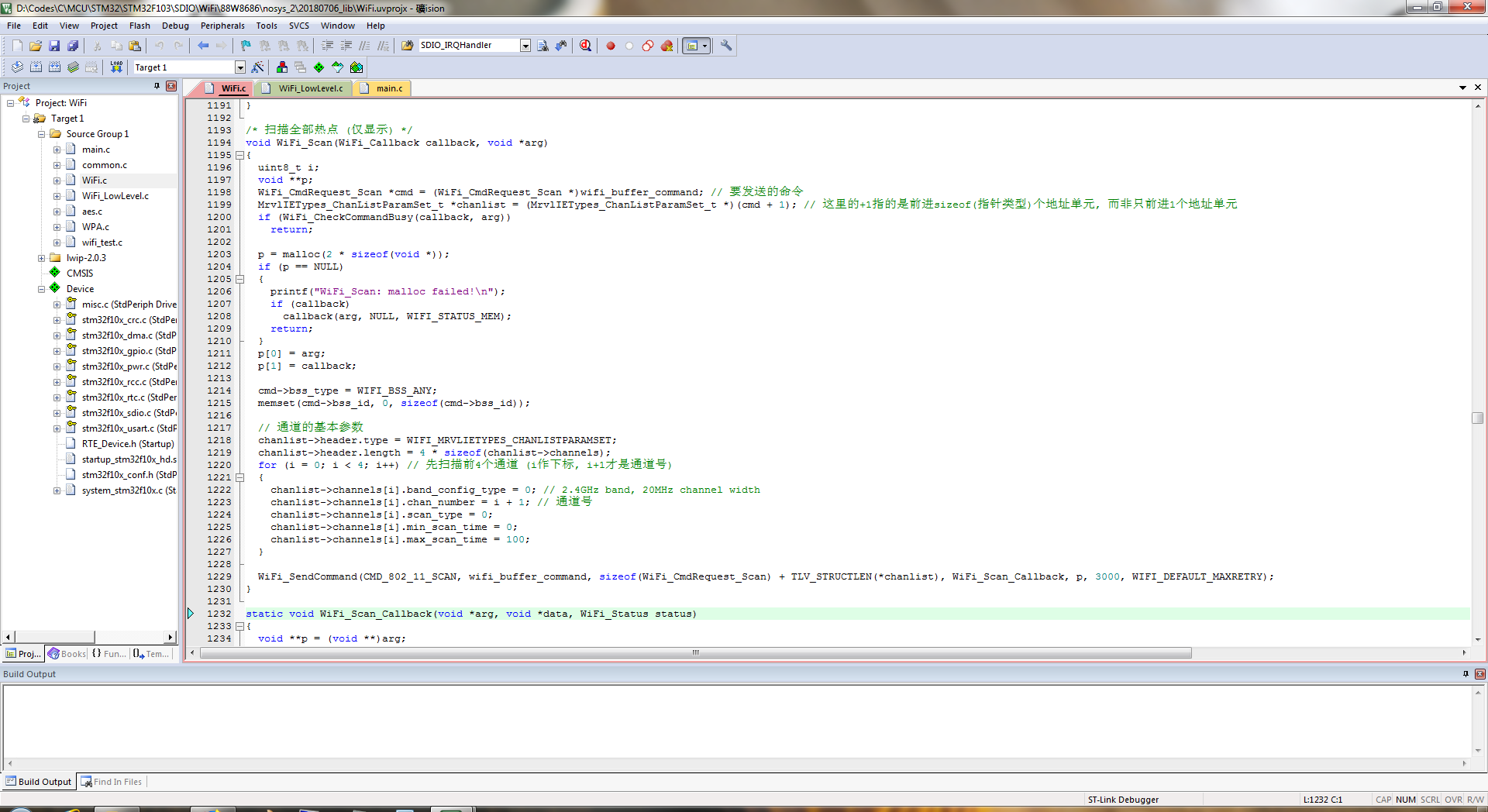Collapse the for-loop fold at line 1221
The height and width of the screenshot is (812, 1488).
tap(239, 477)
